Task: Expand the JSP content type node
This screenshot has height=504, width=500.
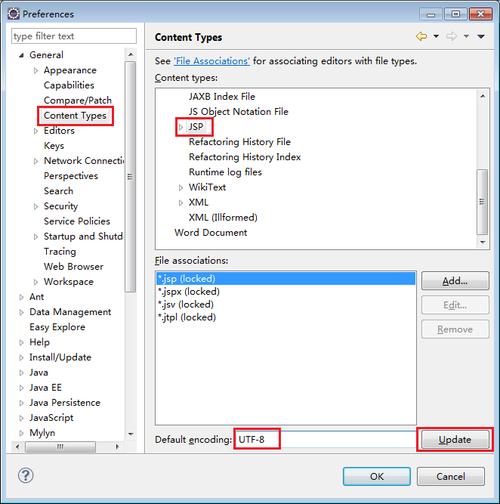Action: click(181, 127)
